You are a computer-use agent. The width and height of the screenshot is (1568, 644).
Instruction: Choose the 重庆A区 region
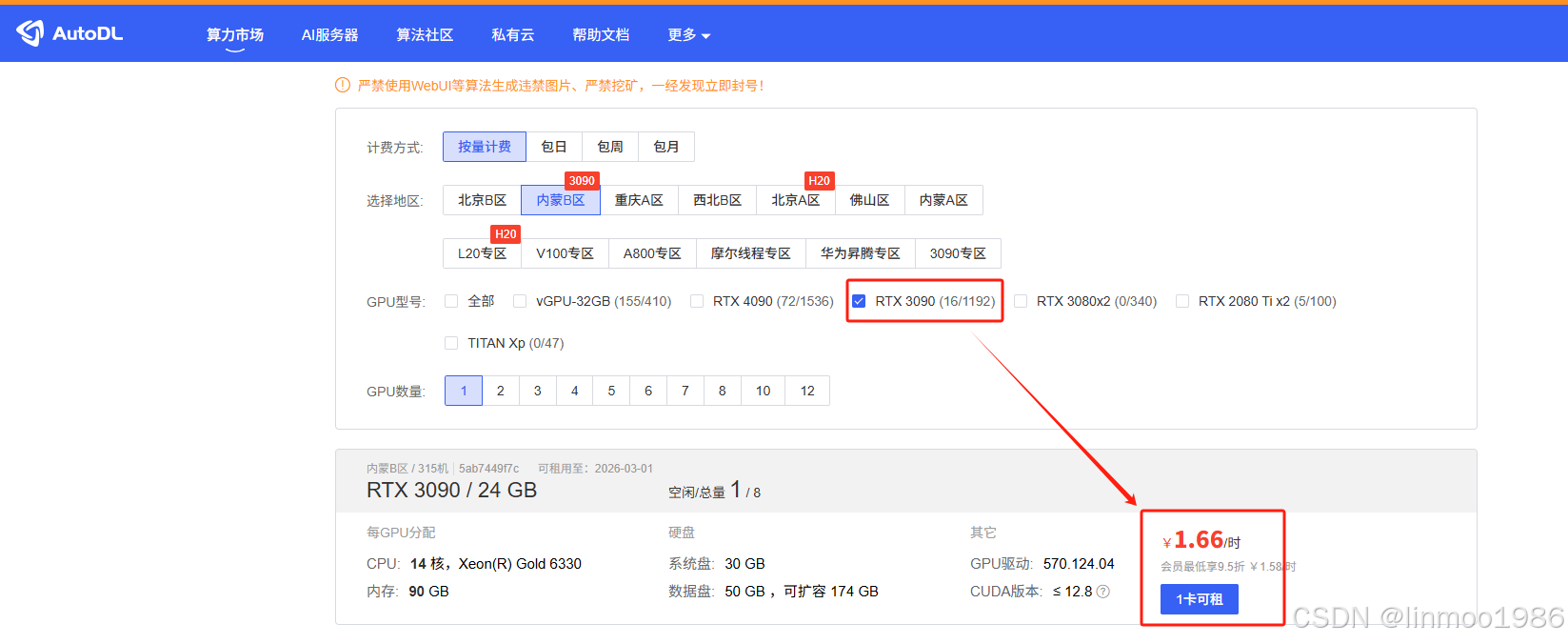click(639, 200)
